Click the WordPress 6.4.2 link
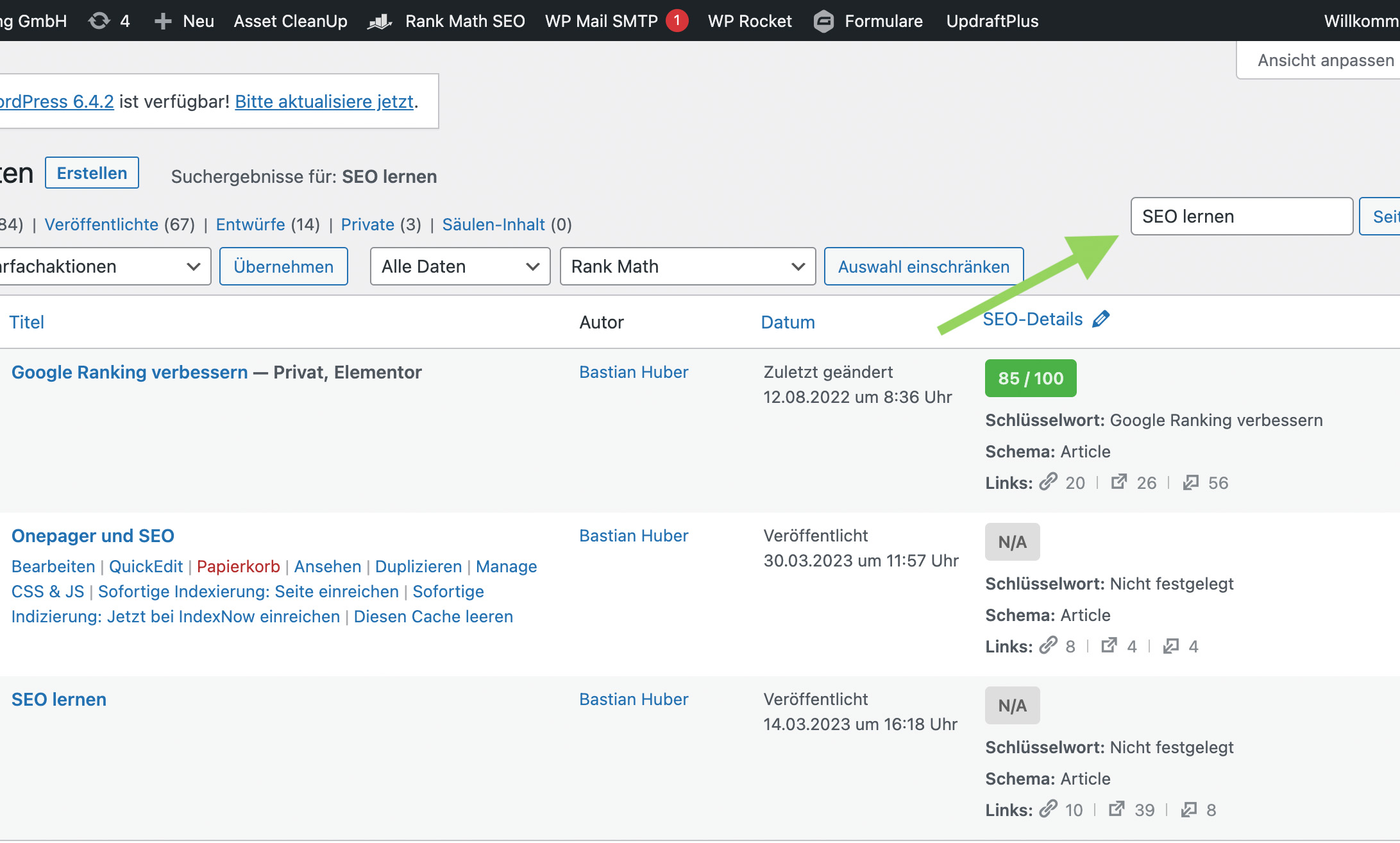1400x843 pixels. 56,101
